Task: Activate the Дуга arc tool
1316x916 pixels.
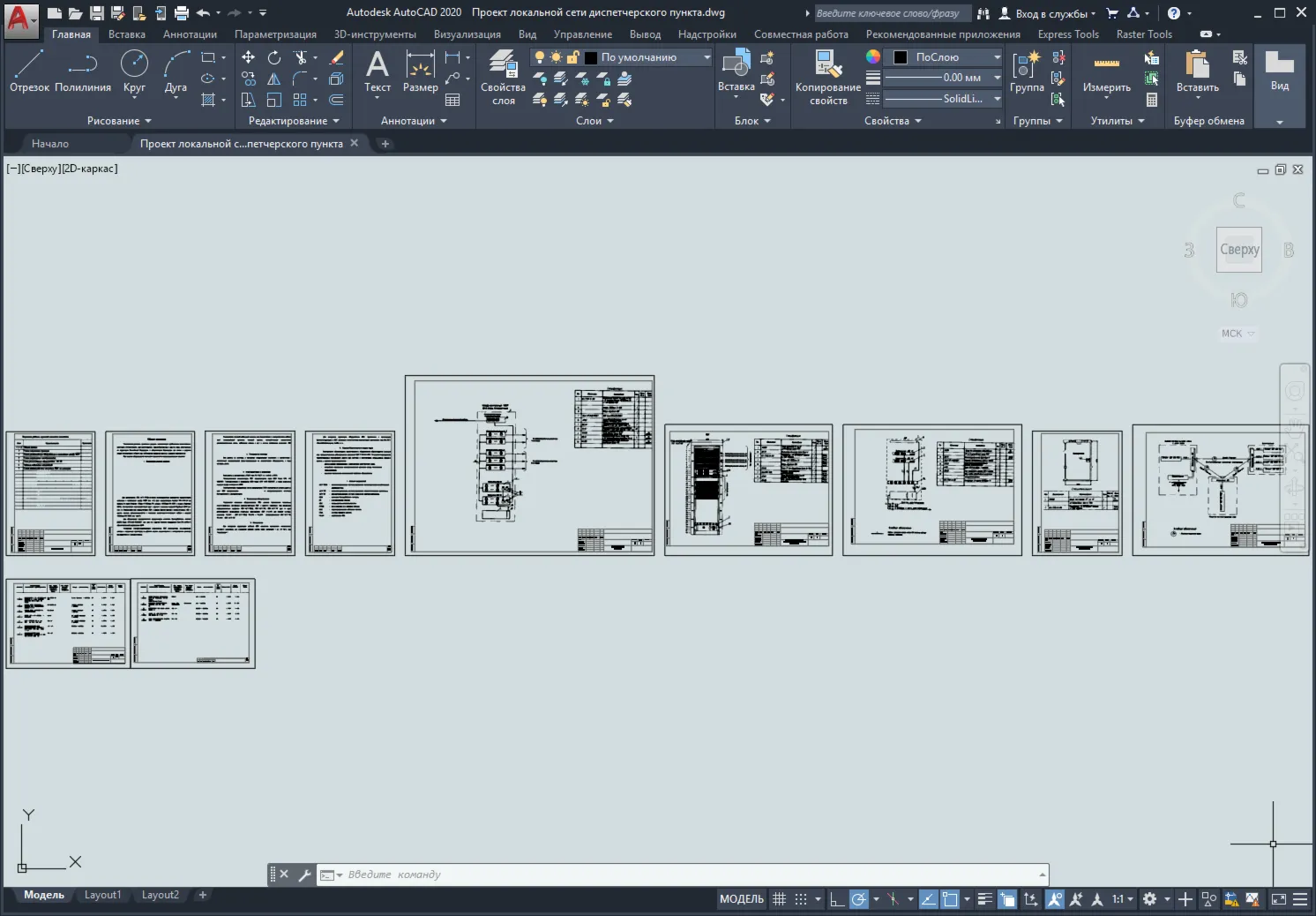Action: tap(176, 71)
